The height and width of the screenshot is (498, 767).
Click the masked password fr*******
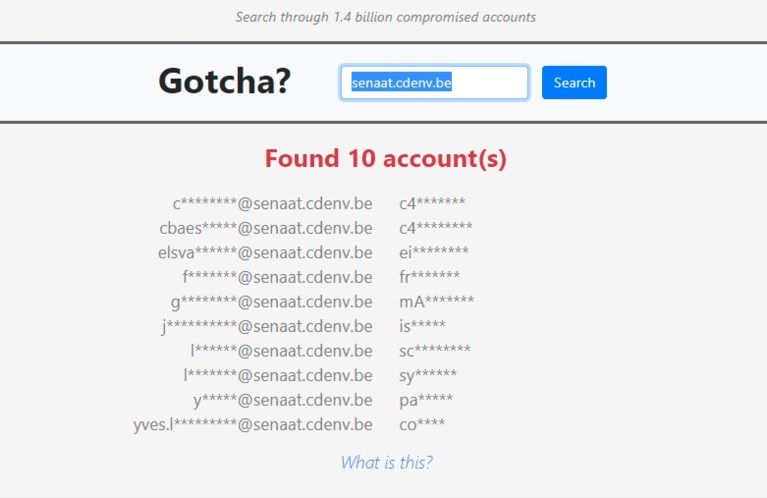(x=429, y=277)
